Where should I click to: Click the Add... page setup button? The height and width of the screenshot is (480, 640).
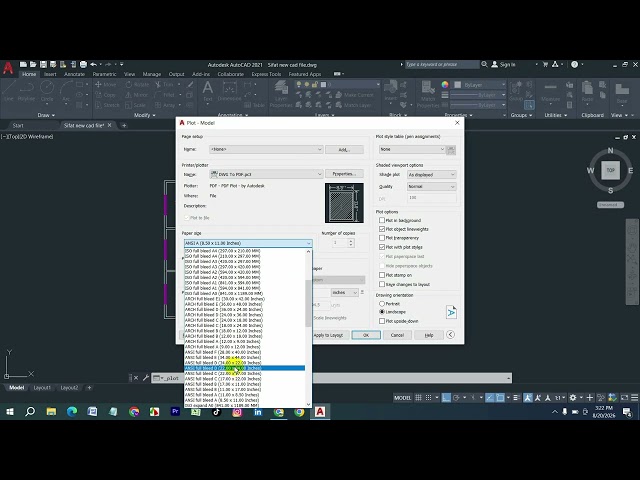(x=344, y=150)
